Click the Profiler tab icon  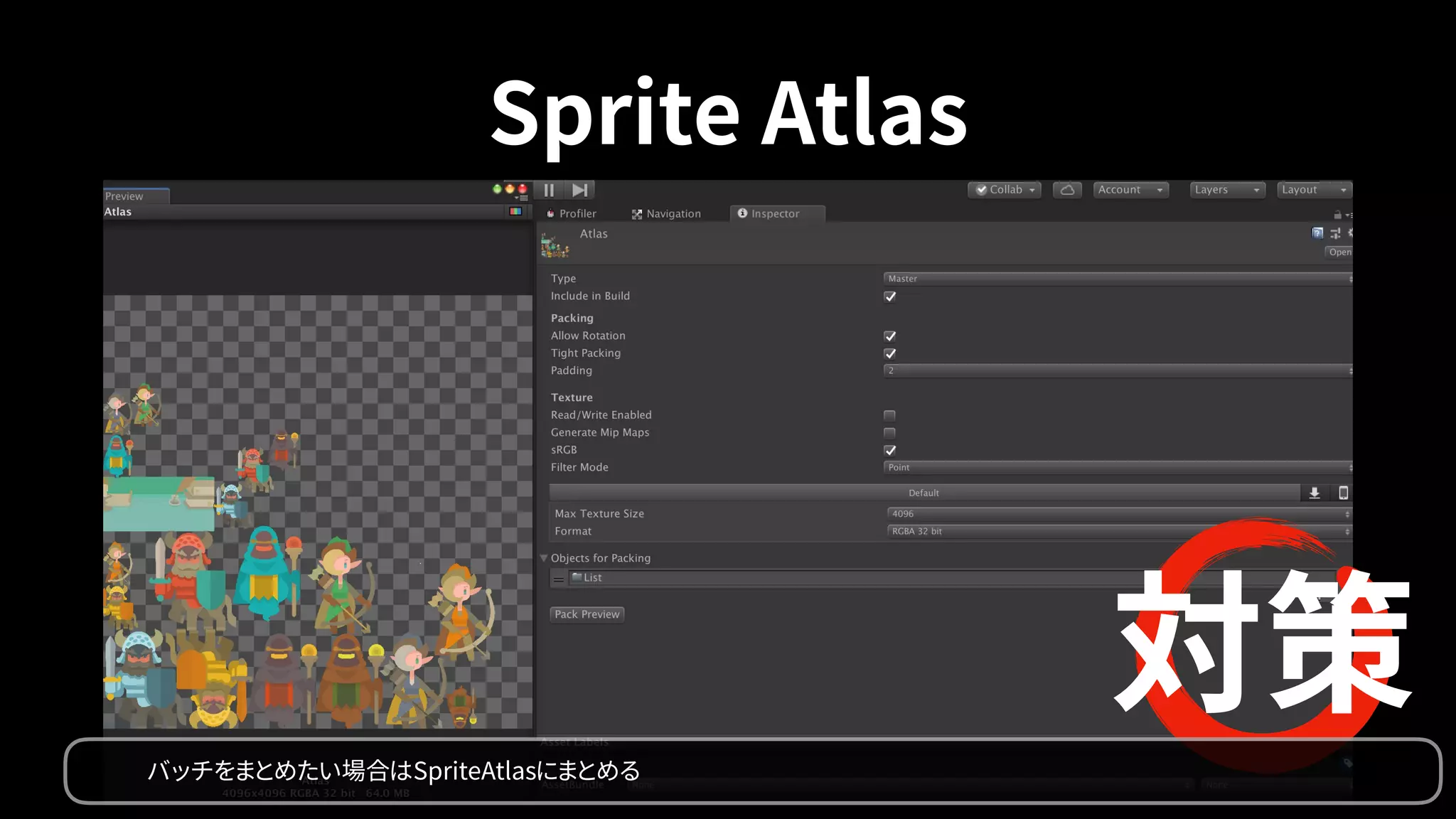click(550, 213)
